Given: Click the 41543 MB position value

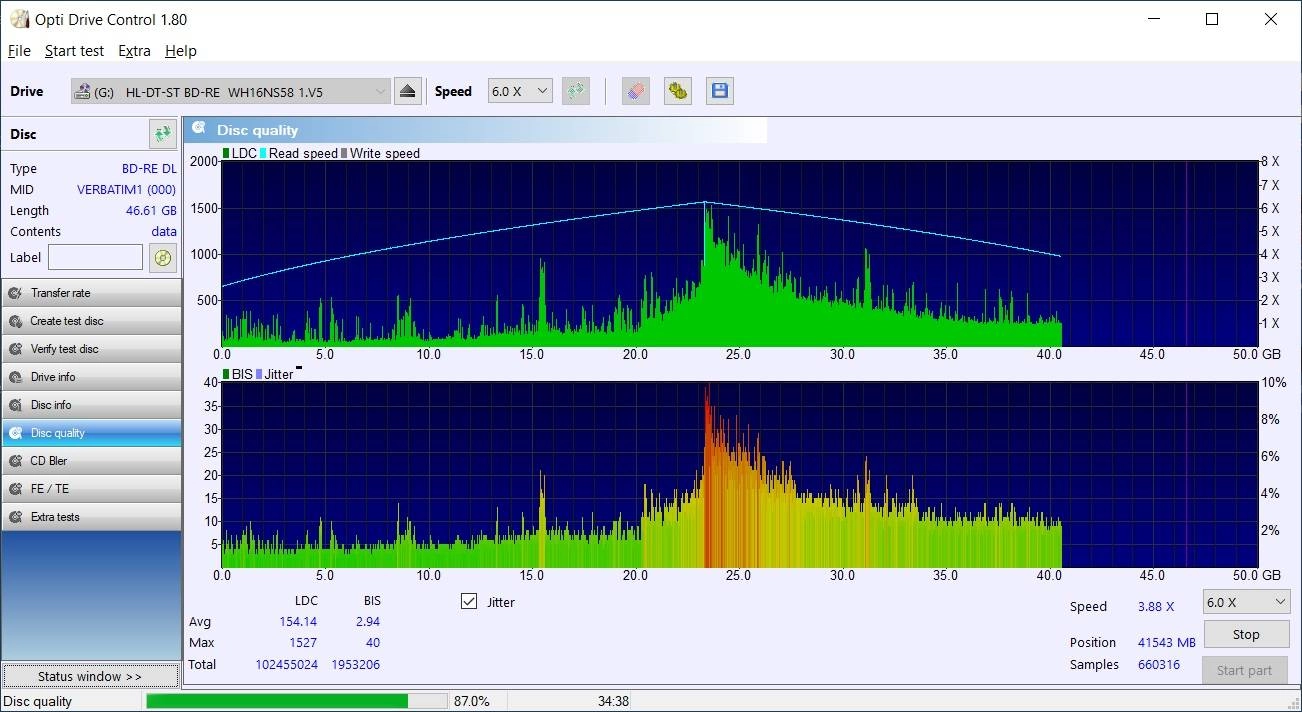Looking at the screenshot, I should tap(1167, 643).
